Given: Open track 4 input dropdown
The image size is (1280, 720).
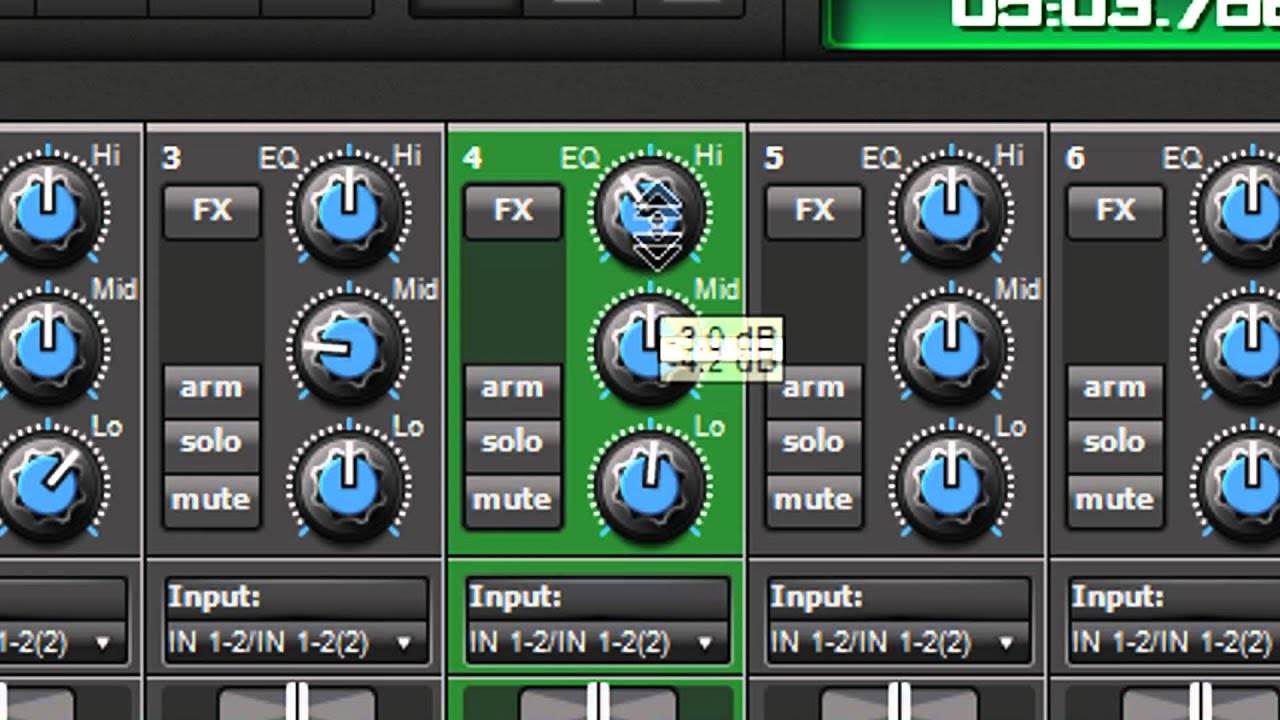Looking at the screenshot, I should 597,641.
